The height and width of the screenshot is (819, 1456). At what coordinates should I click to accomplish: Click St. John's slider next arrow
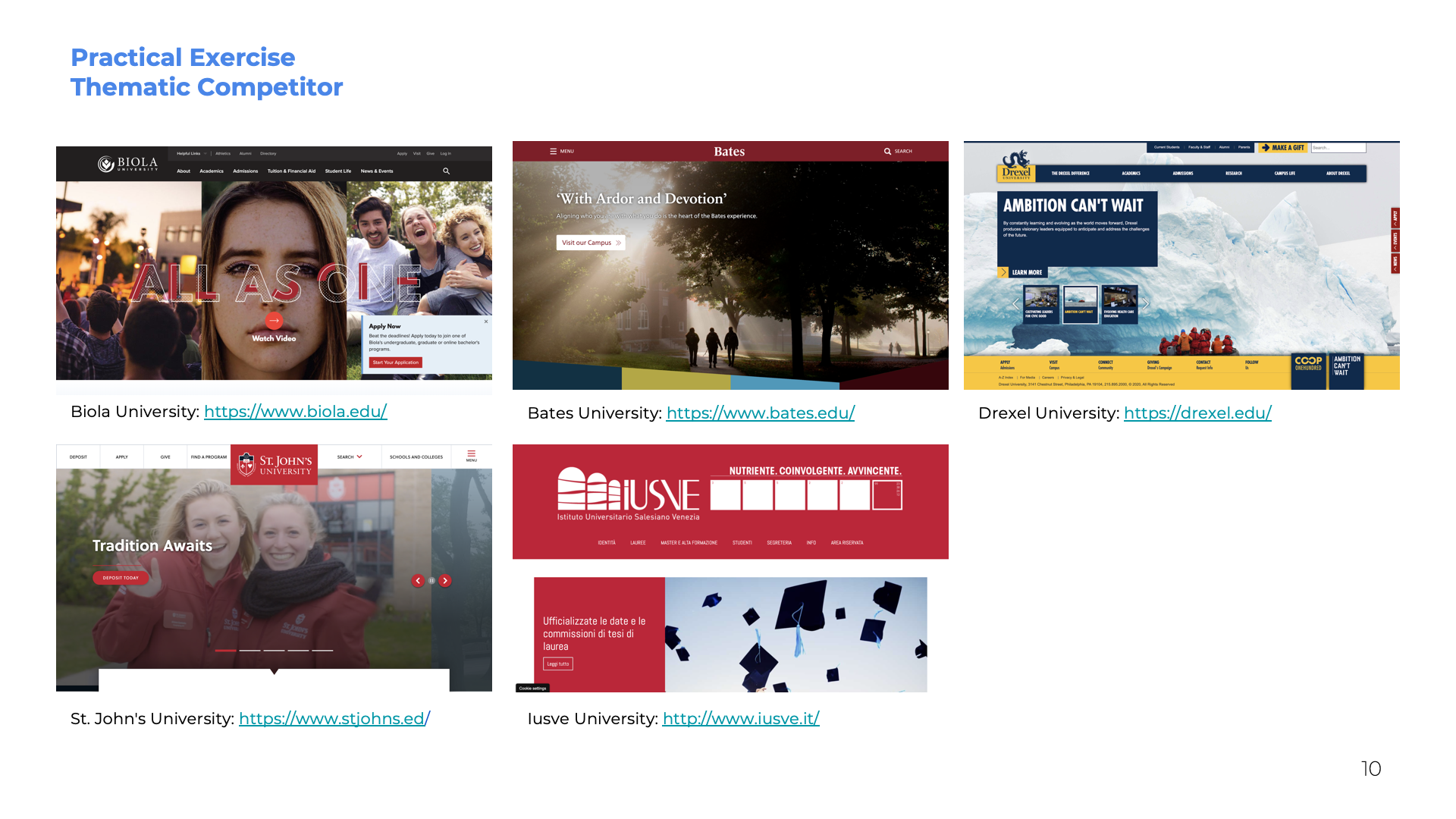[445, 581]
